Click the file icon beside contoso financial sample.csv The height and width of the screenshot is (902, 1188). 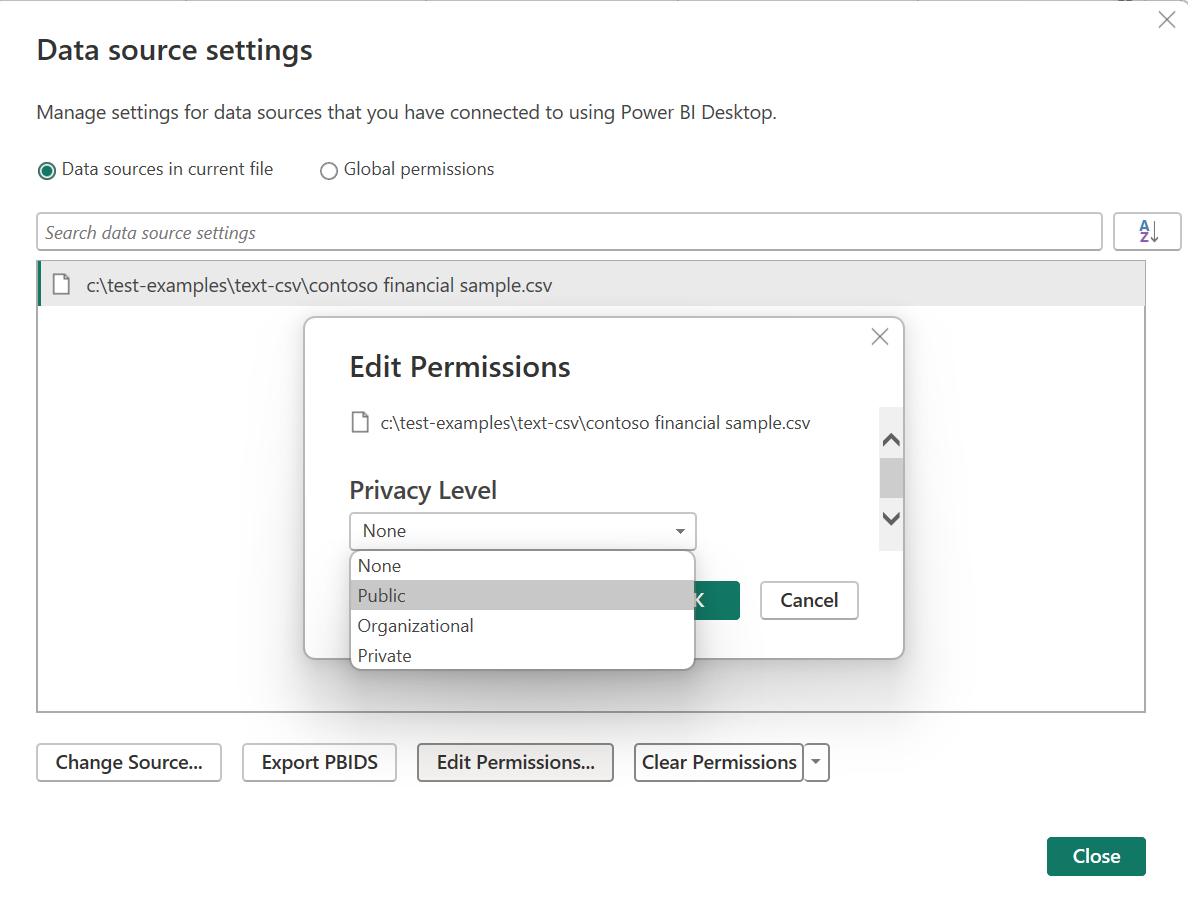pyautogui.click(x=61, y=284)
